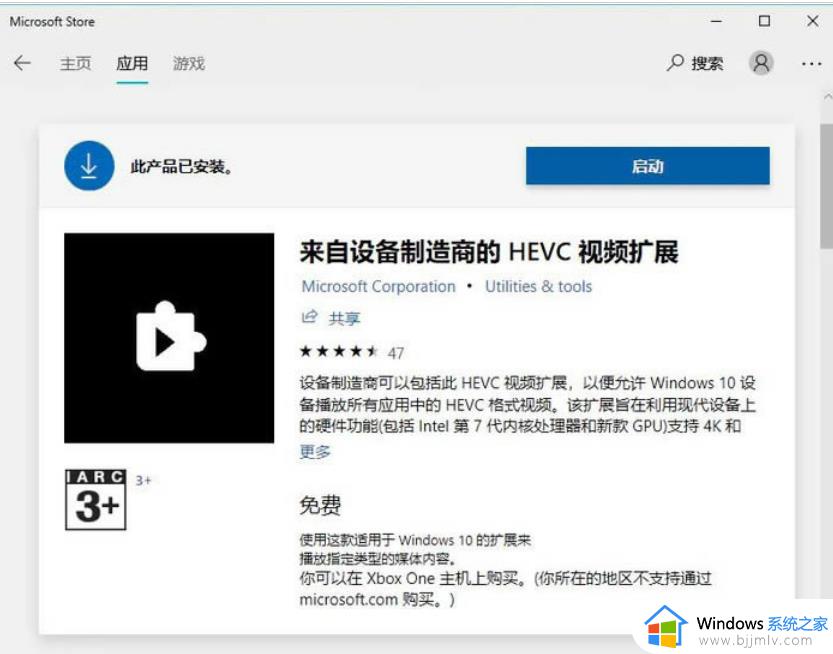Open the user account avatar icon
This screenshot has height=654, width=833.
[x=761, y=63]
